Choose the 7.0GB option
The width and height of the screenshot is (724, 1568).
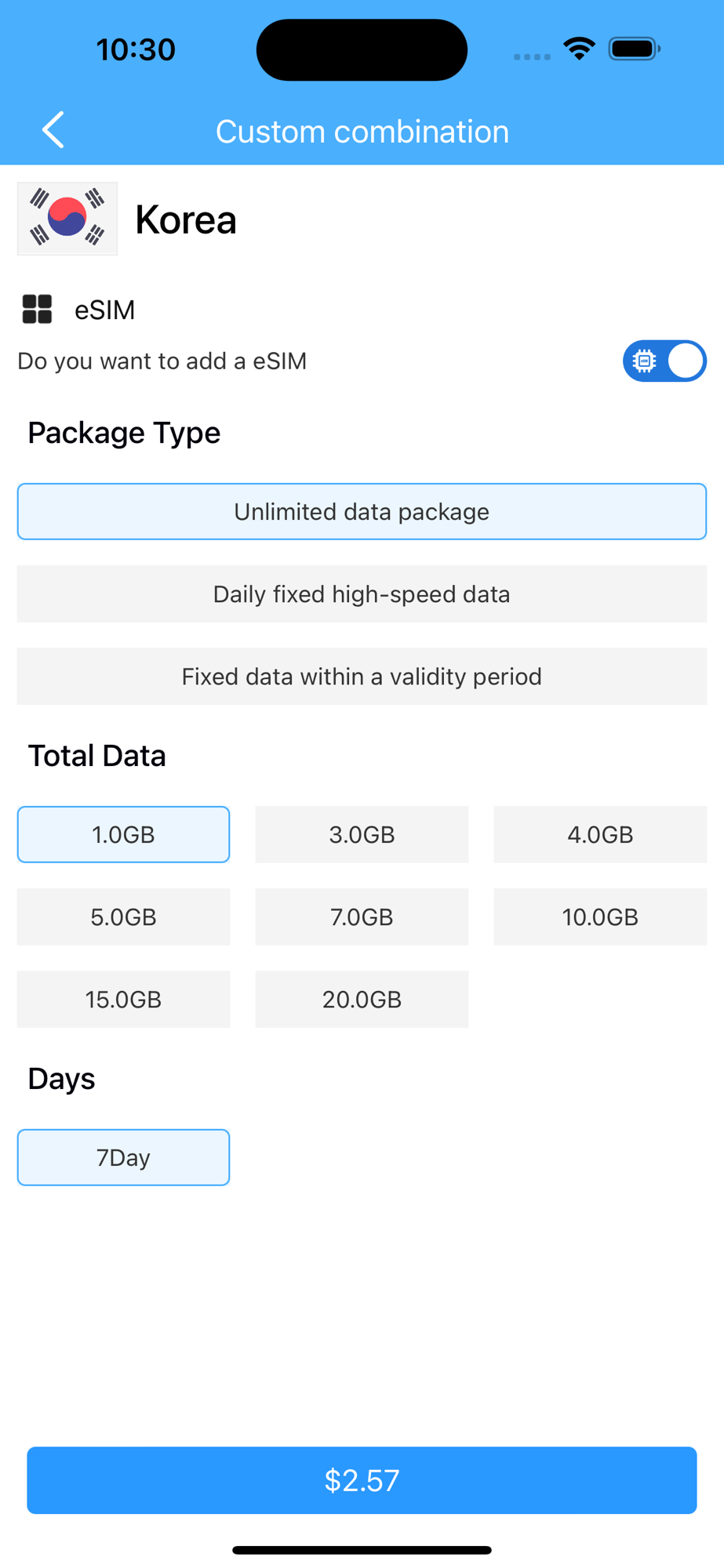click(362, 917)
